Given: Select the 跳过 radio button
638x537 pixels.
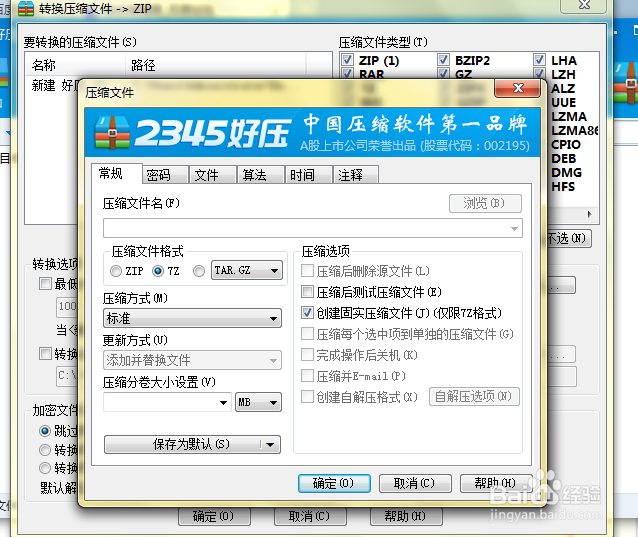Looking at the screenshot, I should tap(45, 431).
